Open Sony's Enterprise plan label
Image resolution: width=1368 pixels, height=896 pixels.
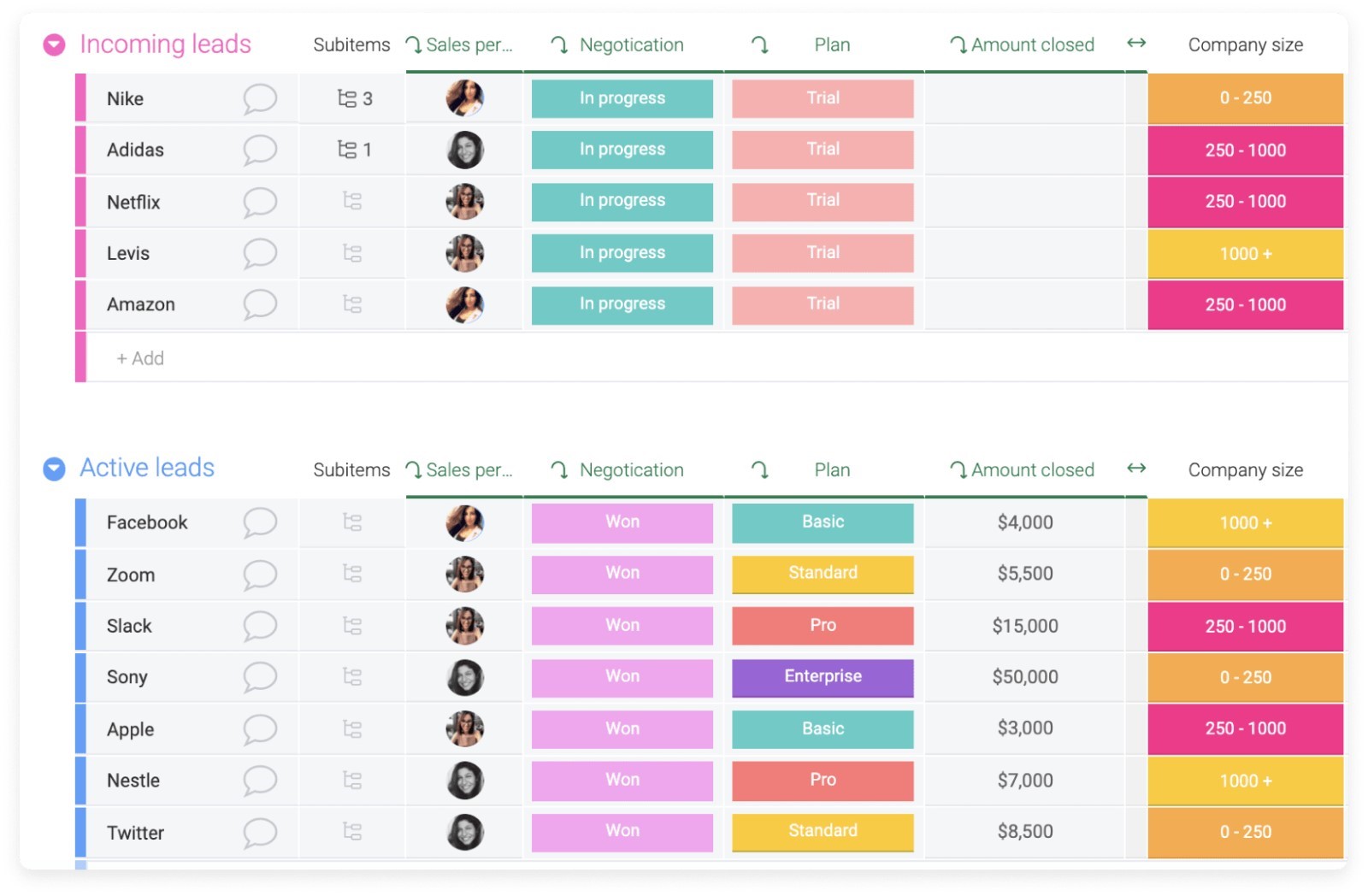point(823,677)
